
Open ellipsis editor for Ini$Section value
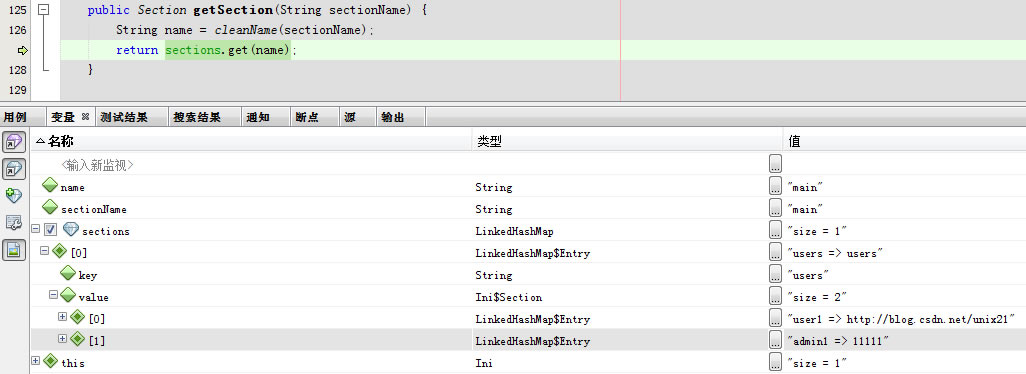coord(775,296)
